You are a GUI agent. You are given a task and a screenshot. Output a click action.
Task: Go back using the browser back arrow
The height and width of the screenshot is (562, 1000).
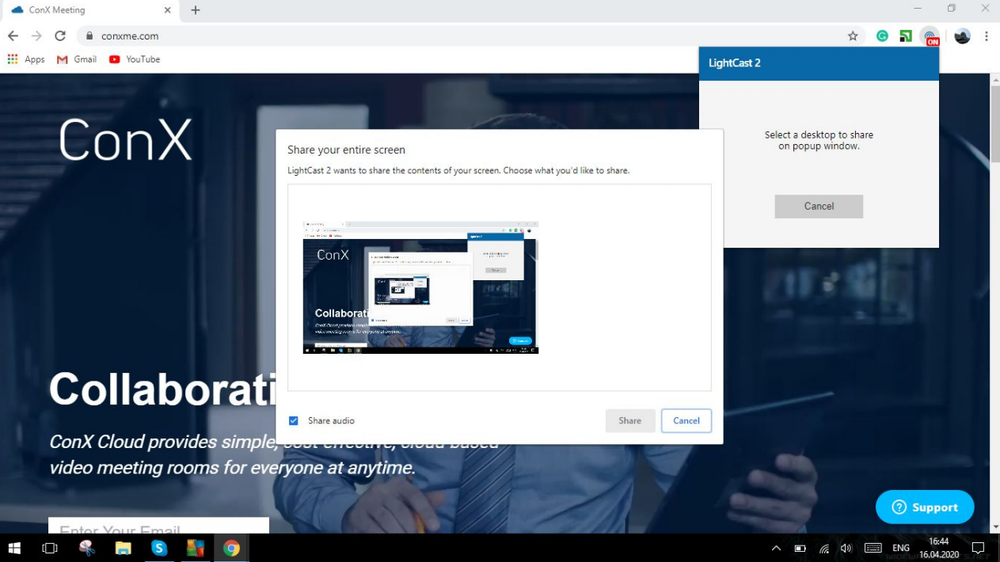[13, 36]
